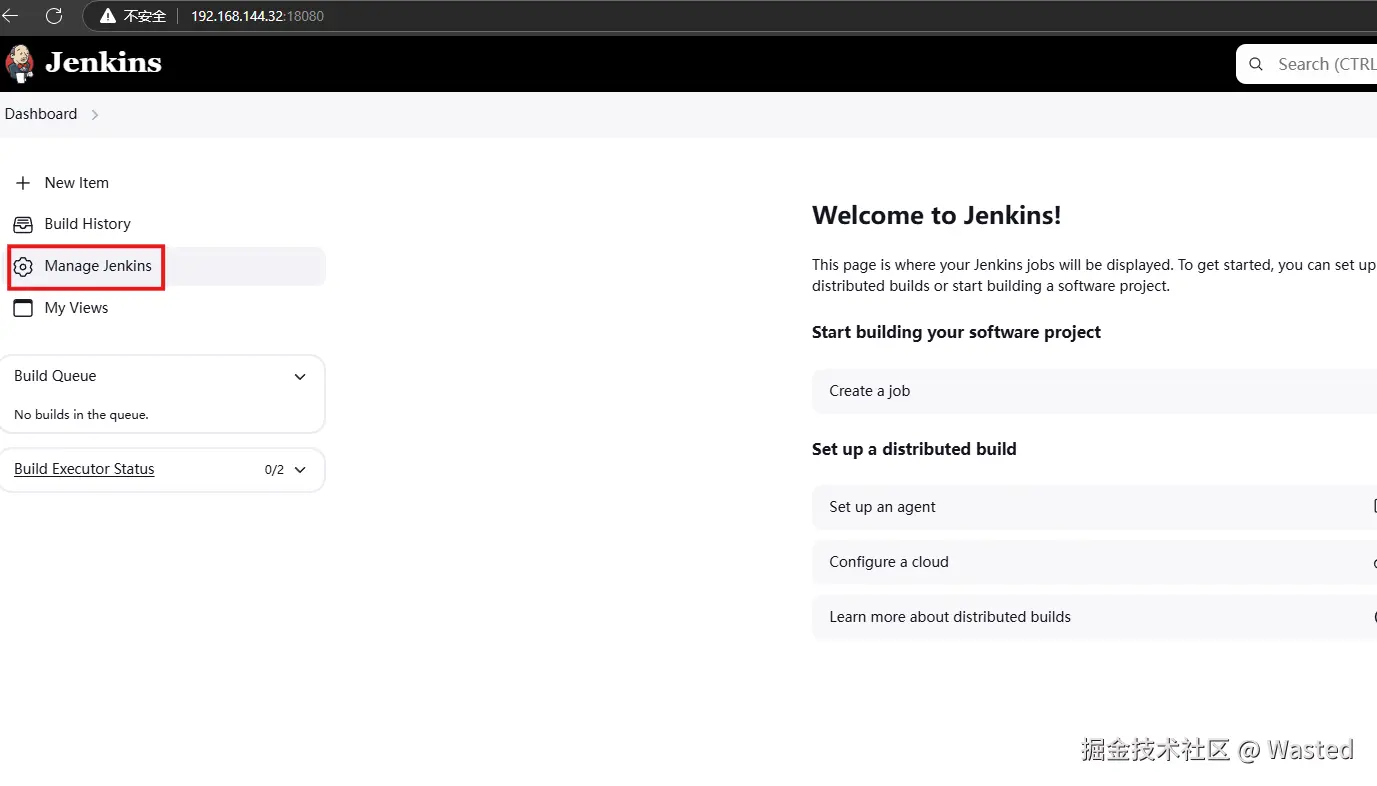The height and width of the screenshot is (786, 1377).
Task: Click the 'Set up an agent' button
Action: tap(1094, 507)
